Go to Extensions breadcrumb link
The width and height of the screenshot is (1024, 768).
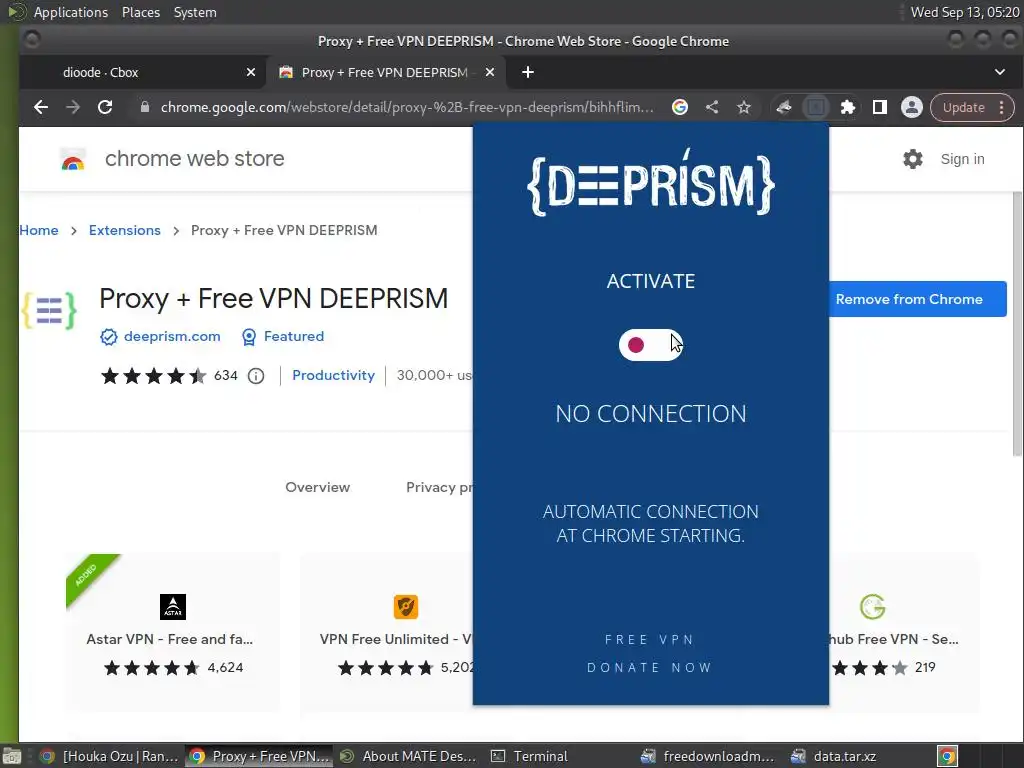(x=125, y=230)
